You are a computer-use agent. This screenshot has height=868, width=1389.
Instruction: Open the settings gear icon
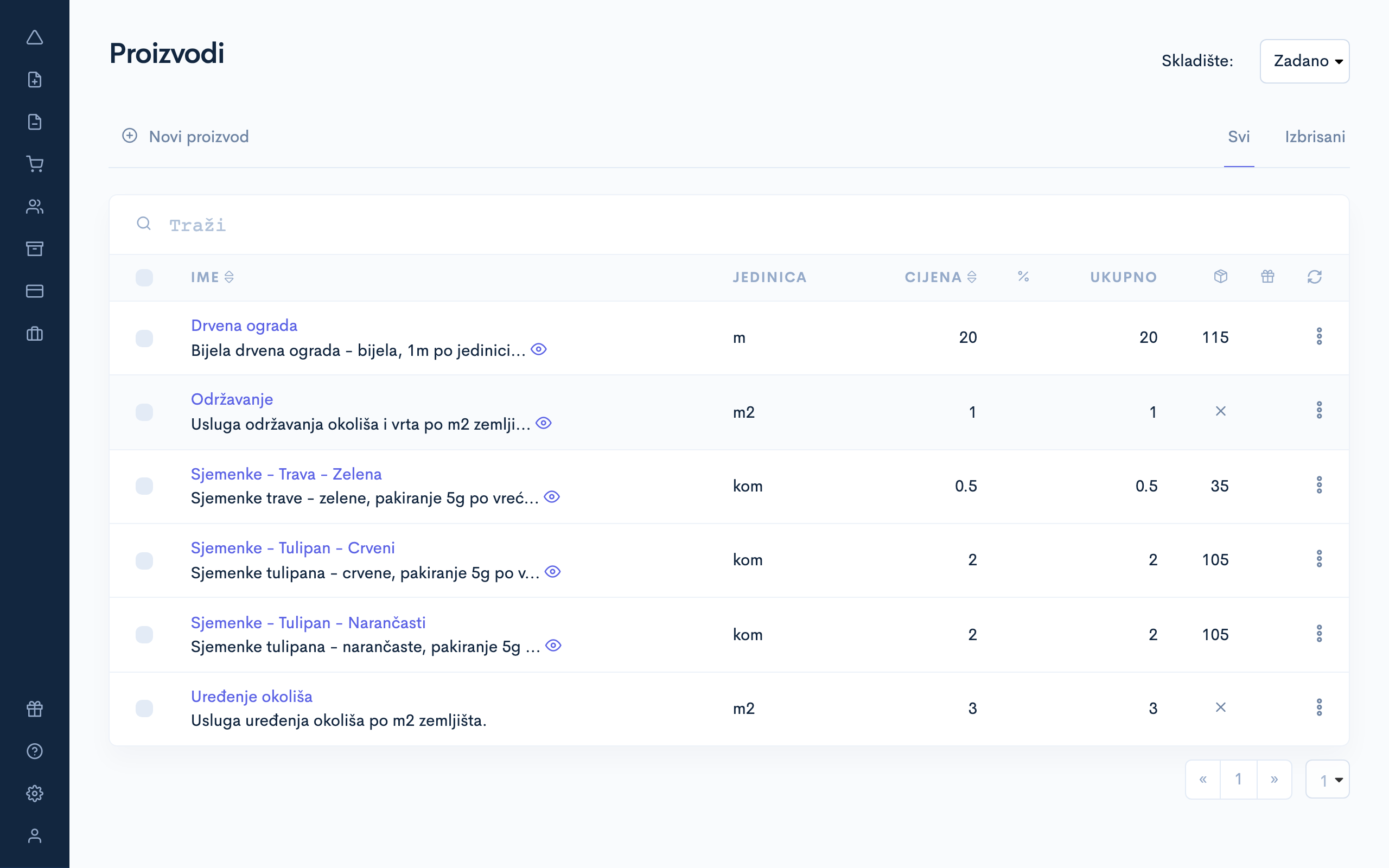(35, 793)
